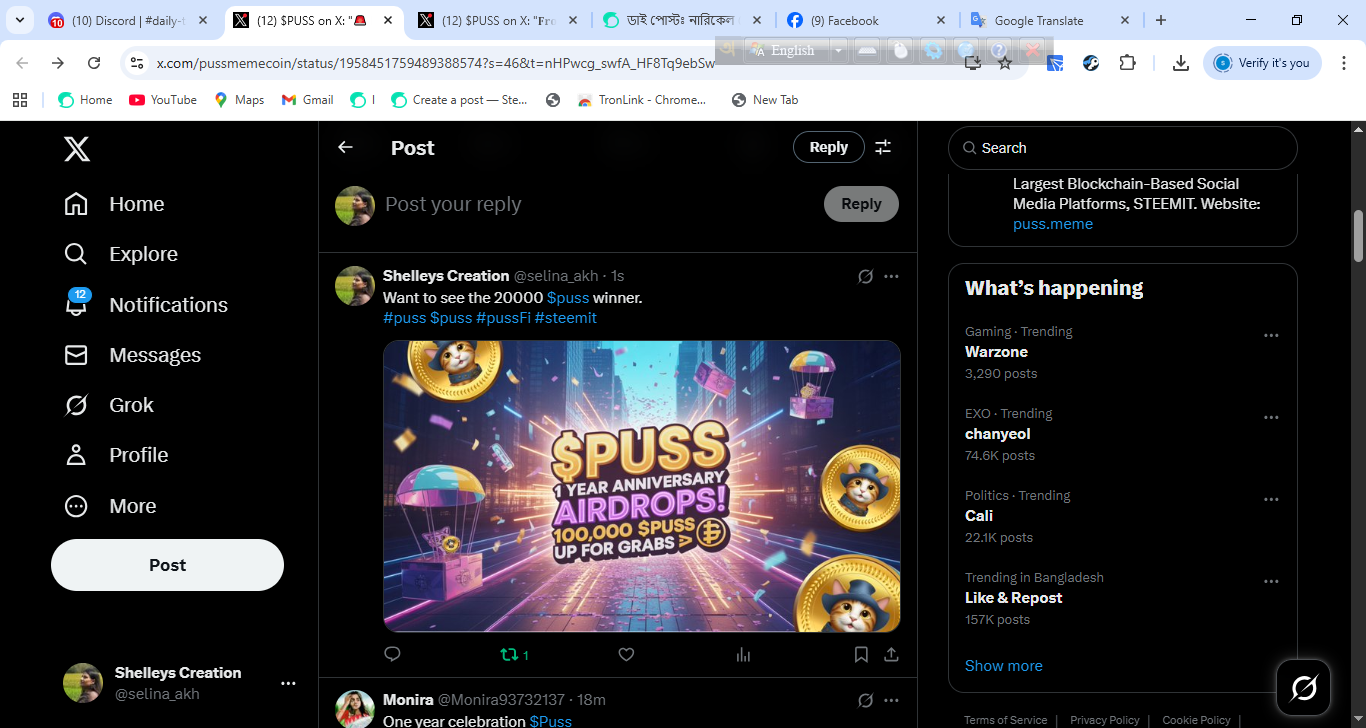Bookmark this page with the star icon
The height and width of the screenshot is (728, 1366).
click(1005, 63)
